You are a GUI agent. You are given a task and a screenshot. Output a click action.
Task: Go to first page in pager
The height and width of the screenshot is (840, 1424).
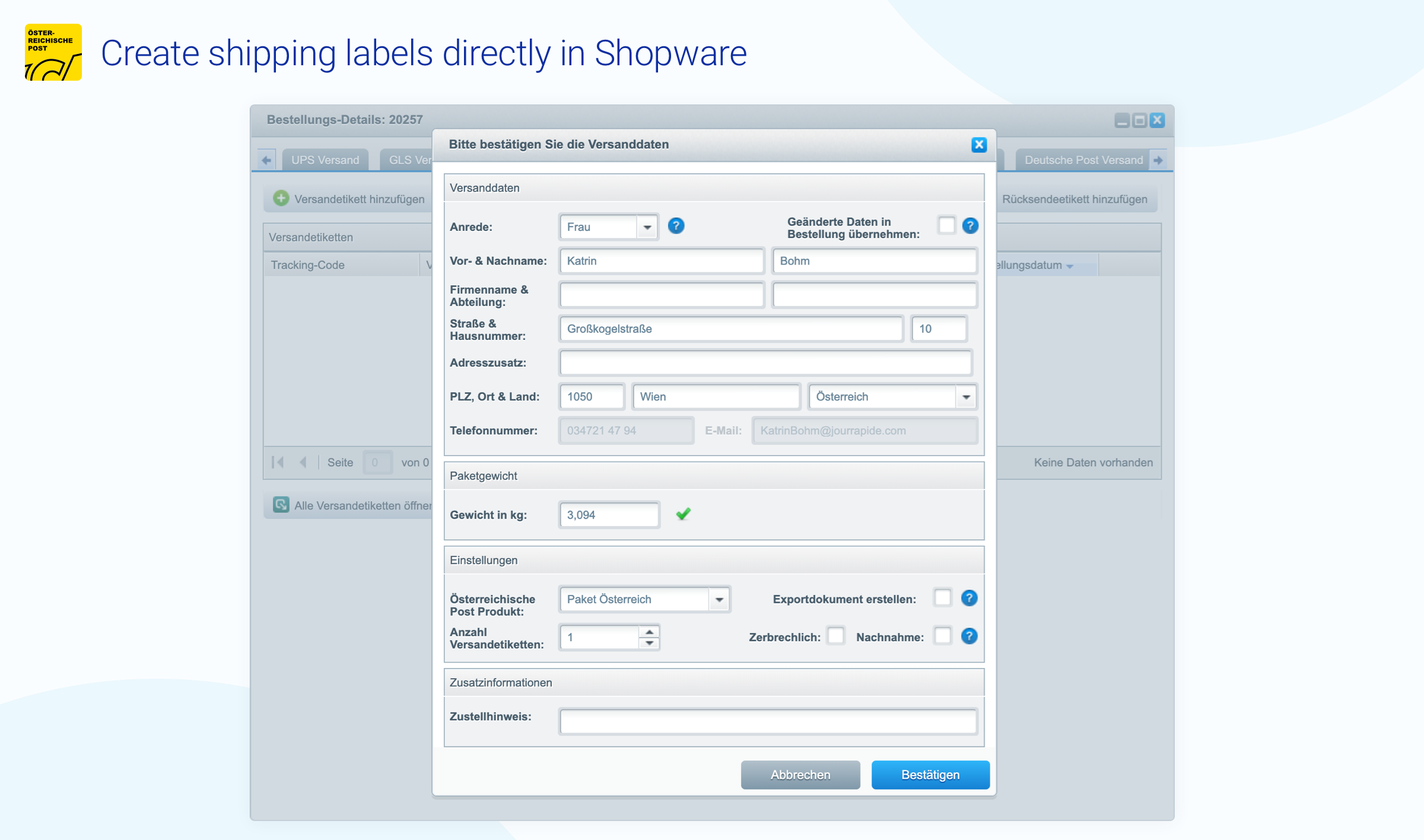pos(278,462)
